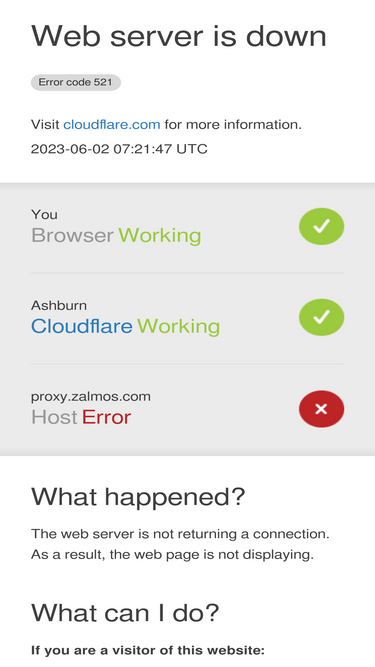375x667 pixels.
Task: Click the 'You' label above Browser
Action: tap(44, 214)
